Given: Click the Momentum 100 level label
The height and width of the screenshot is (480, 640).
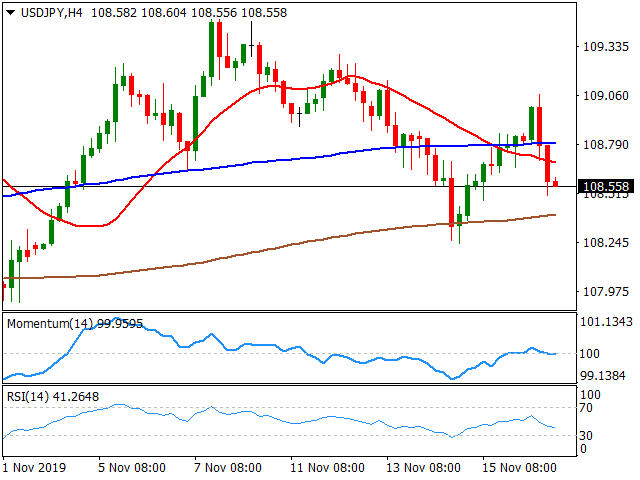Looking at the screenshot, I should (590, 353).
